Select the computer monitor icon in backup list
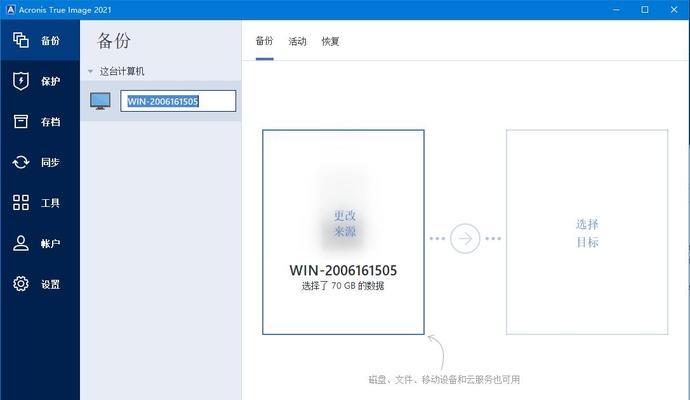This screenshot has height=400, width=690. point(100,101)
